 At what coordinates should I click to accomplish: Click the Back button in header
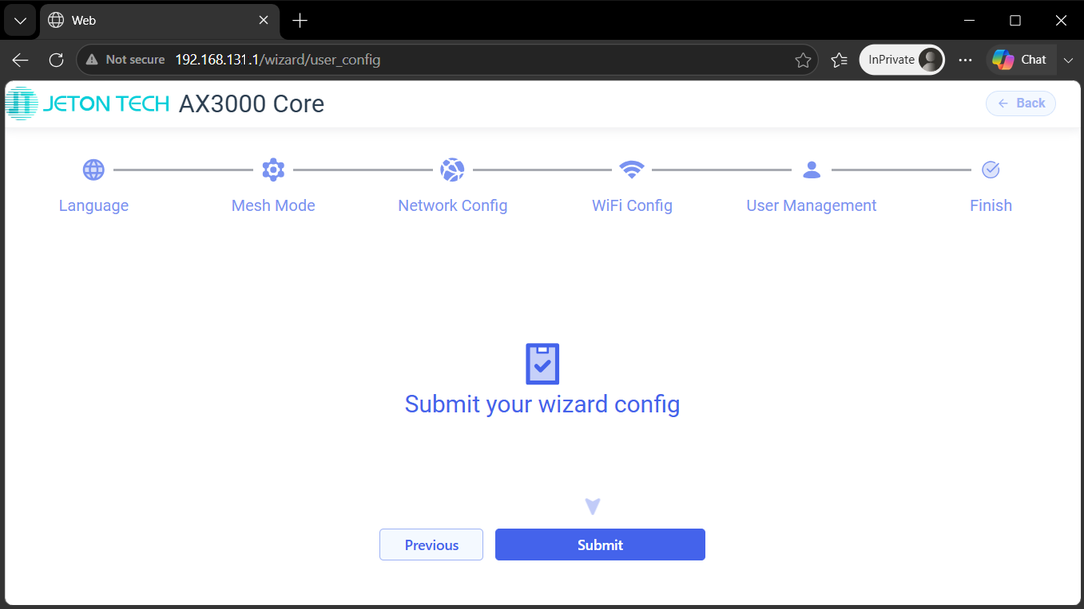click(x=1020, y=104)
